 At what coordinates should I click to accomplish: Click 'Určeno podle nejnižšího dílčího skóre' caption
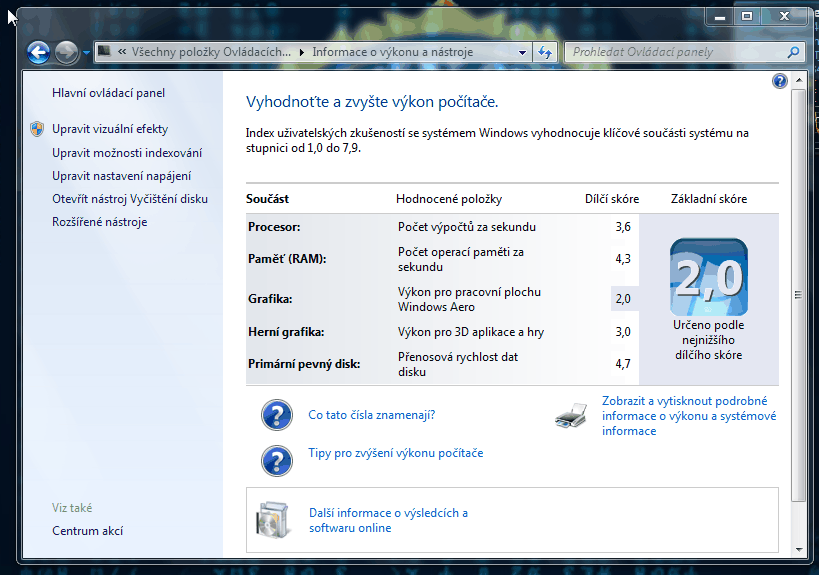pos(709,340)
